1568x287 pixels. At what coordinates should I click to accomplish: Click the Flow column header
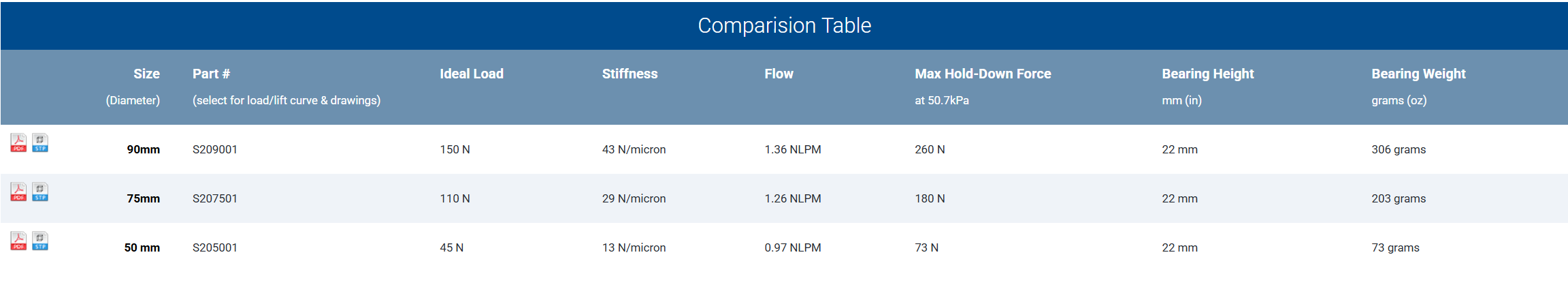coord(779,74)
